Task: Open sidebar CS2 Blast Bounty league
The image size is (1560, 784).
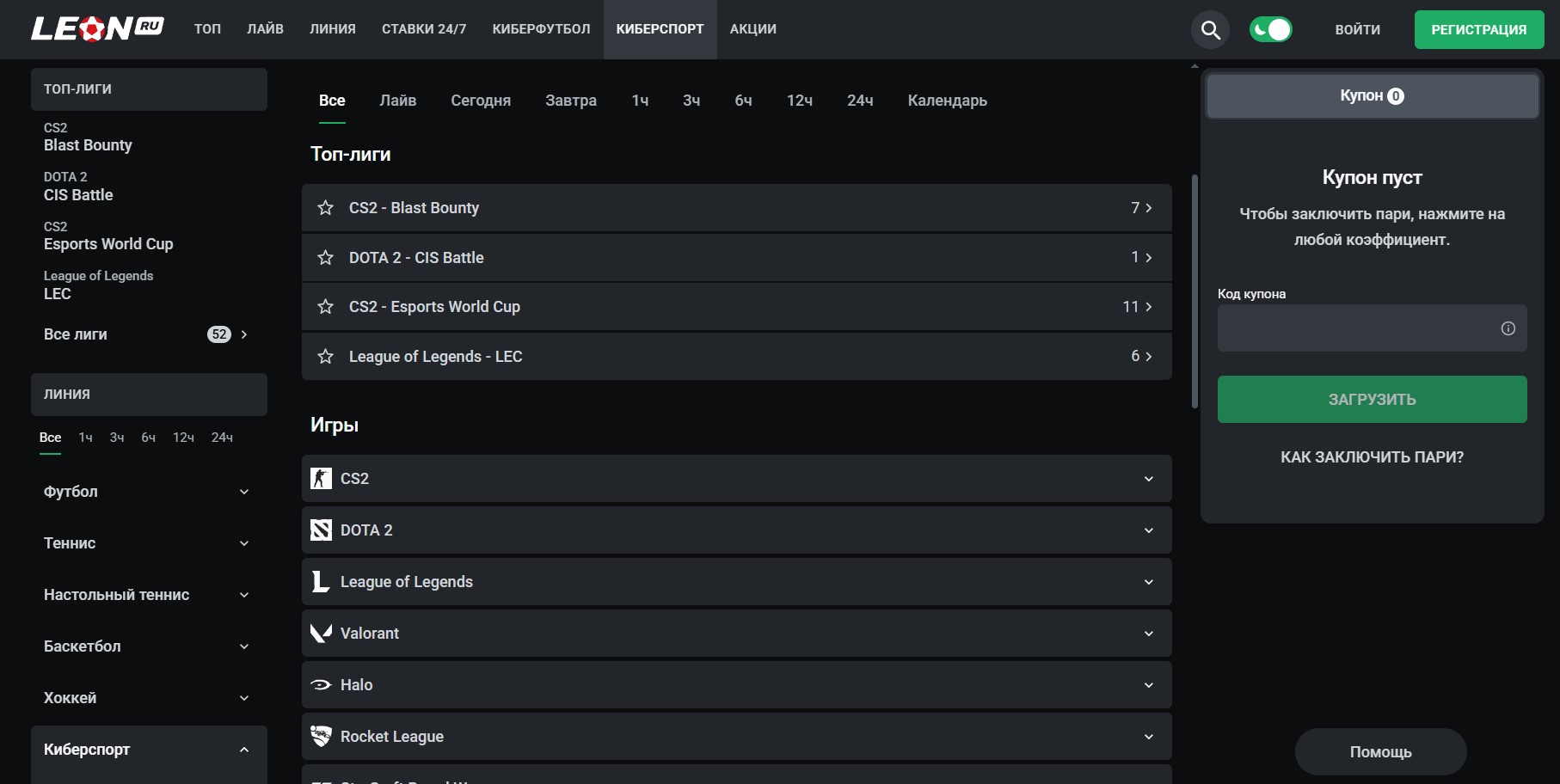Action: 88,137
